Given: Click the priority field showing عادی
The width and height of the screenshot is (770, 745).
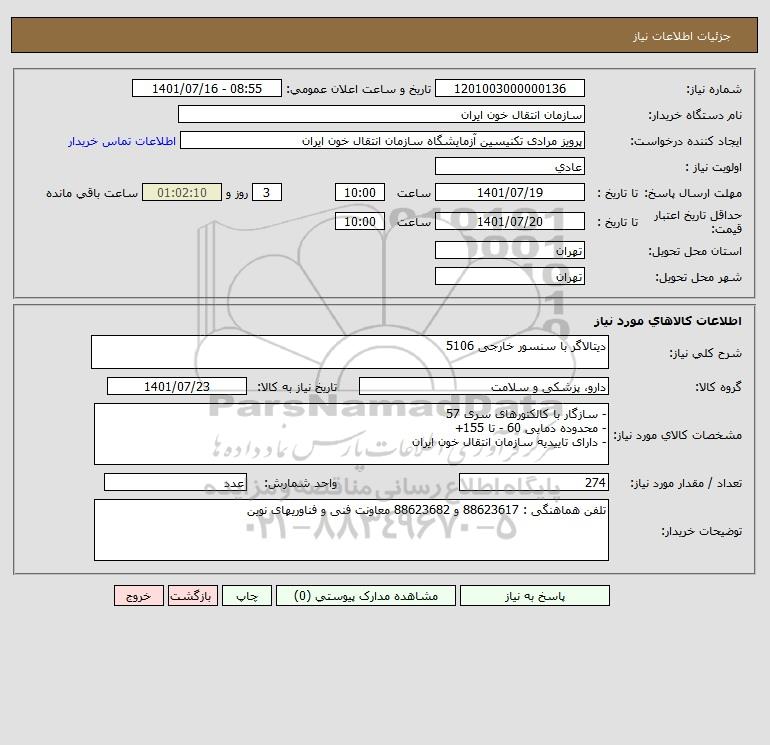Looking at the screenshot, I should [x=510, y=166].
